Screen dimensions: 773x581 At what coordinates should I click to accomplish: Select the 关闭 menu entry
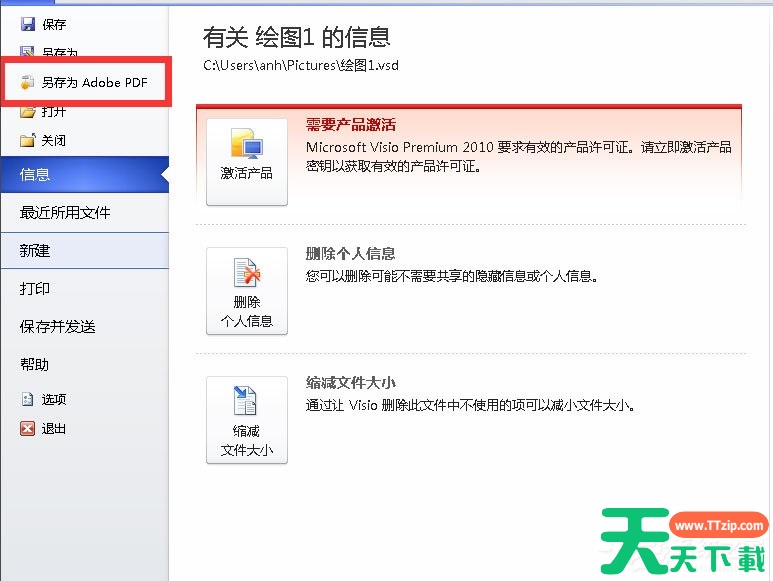tap(53, 140)
